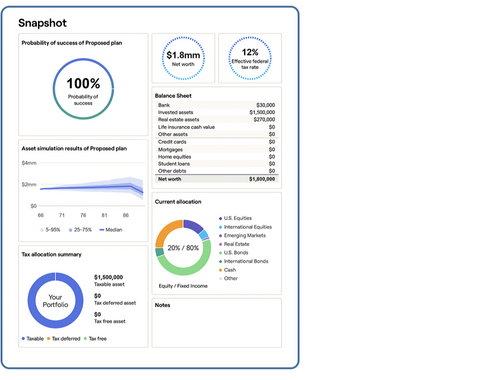Viewport: 500px width, 380px height.
Task: Click the 12% effective federal tax rate circle
Action: click(x=250, y=58)
